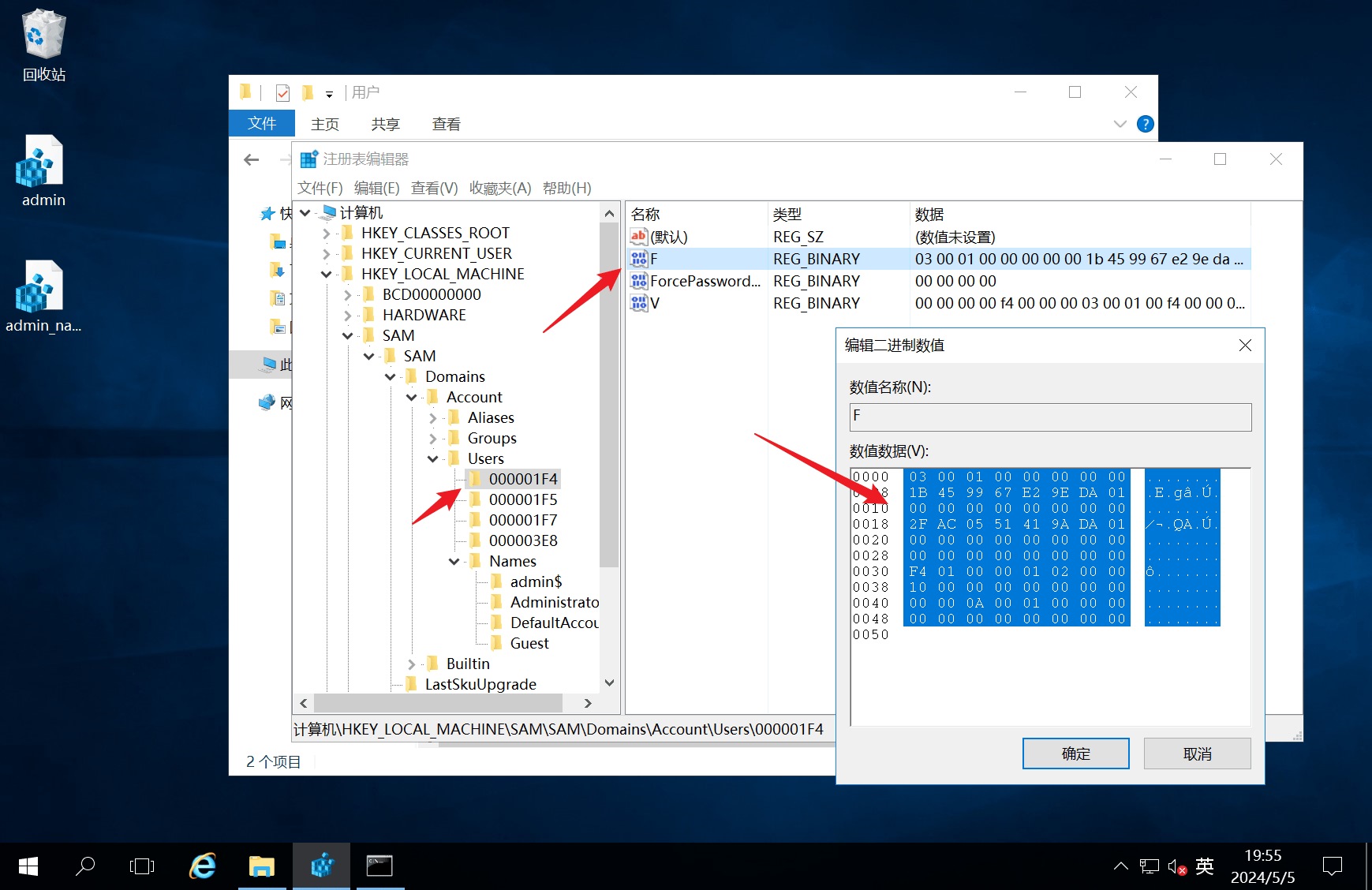Open the taskbar search icon

click(85, 866)
